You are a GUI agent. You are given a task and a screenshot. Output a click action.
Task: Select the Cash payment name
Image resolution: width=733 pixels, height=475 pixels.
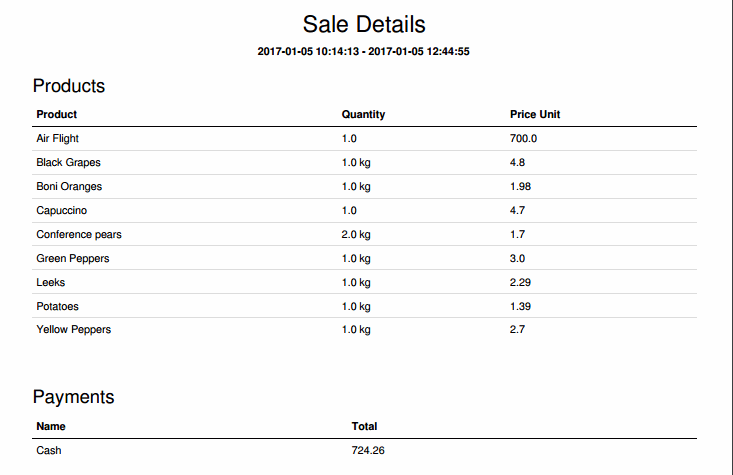(x=49, y=450)
